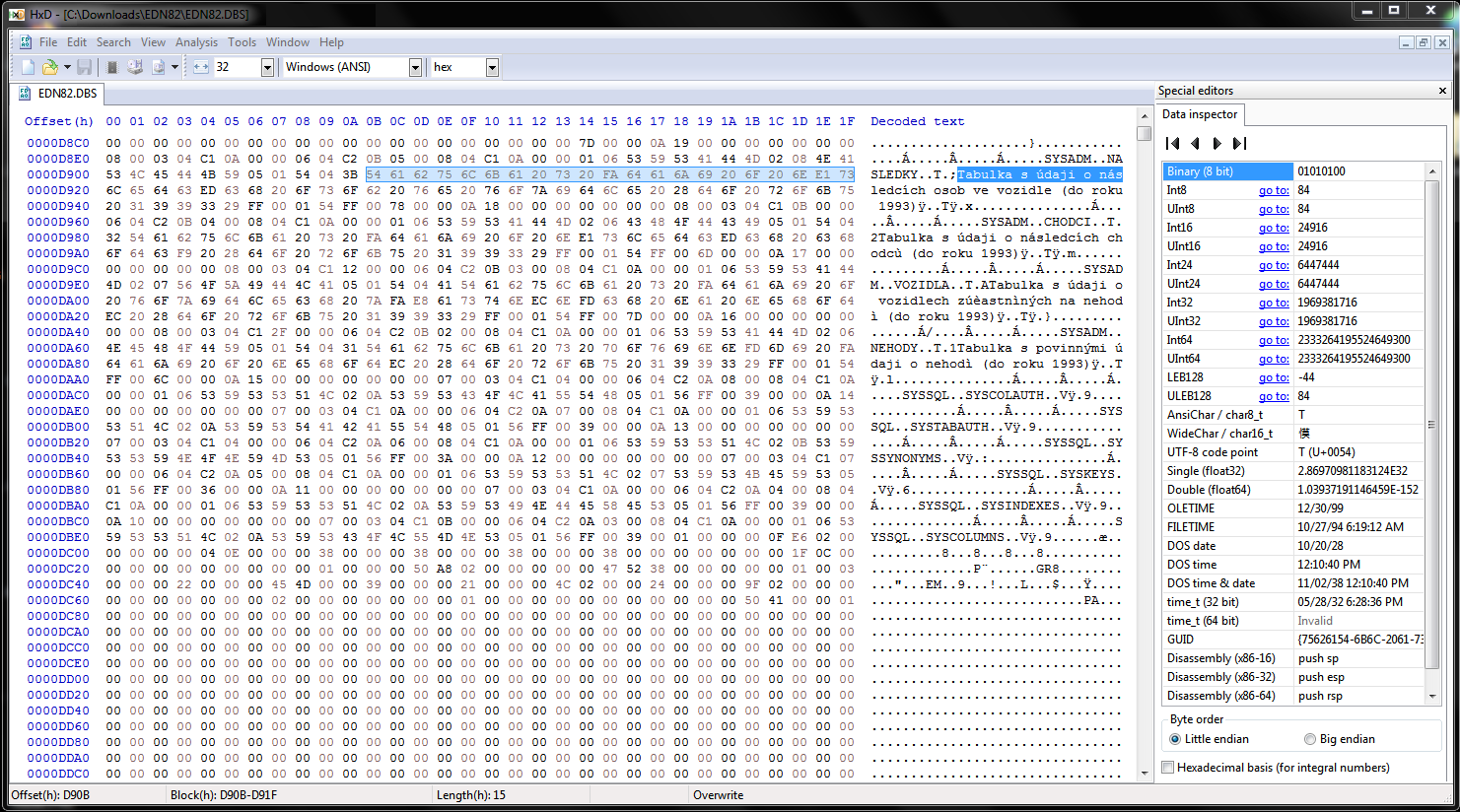Open a disk image with the toolbar icon

pyautogui.click(x=158, y=67)
